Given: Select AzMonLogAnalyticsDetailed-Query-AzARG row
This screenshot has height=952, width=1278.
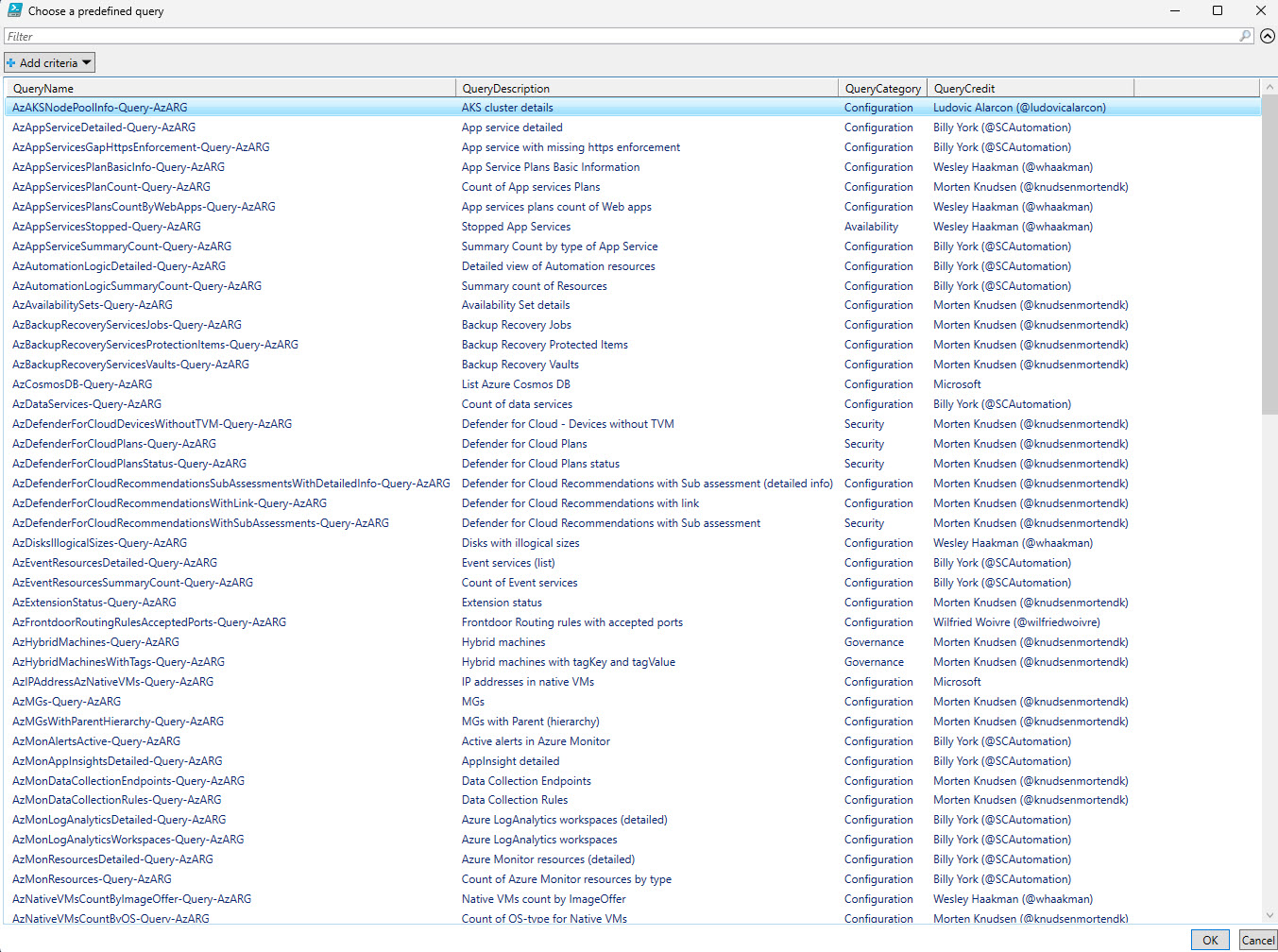Looking at the screenshot, I should pyautogui.click(x=633, y=820).
